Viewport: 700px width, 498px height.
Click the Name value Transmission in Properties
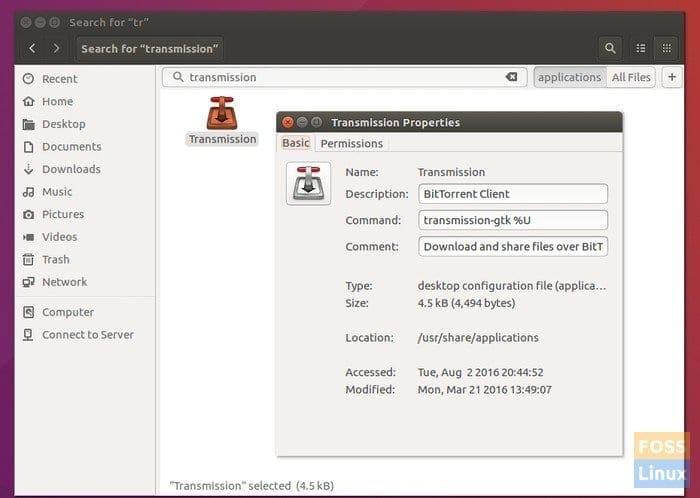pyautogui.click(x=451, y=172)
